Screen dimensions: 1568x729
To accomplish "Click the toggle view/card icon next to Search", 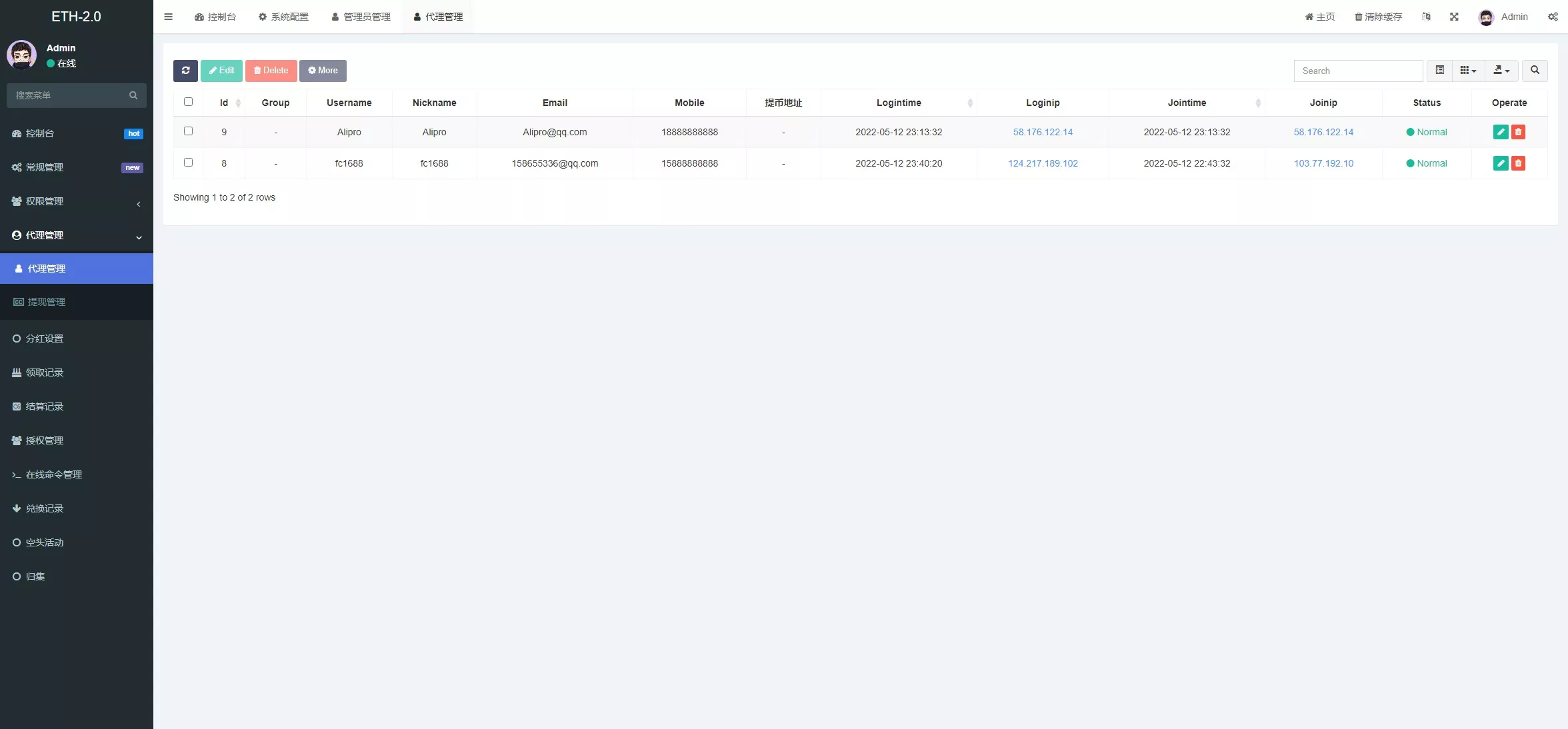I will tap(1440, 71).
